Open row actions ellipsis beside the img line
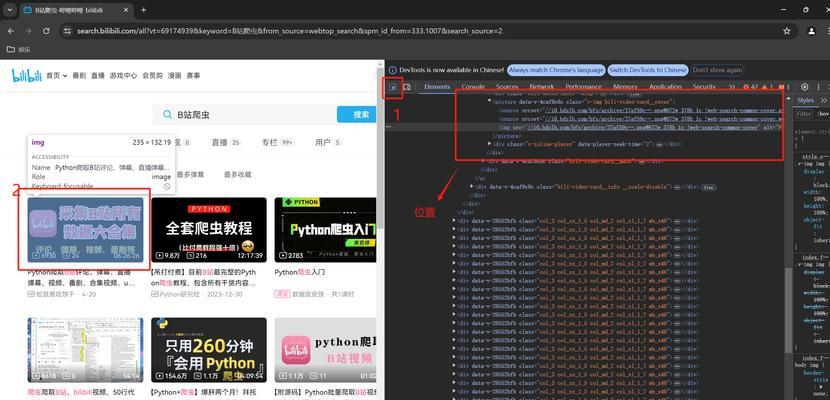Image resolution: width=830 pixels, height=400 pixels. (x=389, y=127)
